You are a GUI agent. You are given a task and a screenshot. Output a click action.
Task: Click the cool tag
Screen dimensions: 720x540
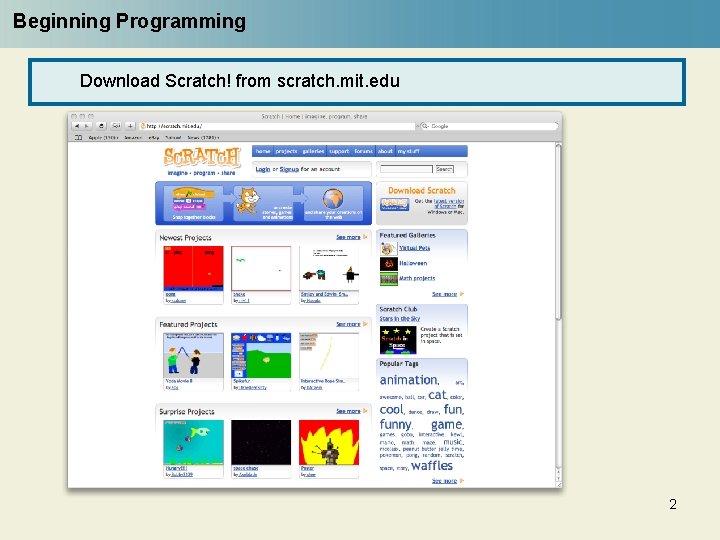pos(392,410)
